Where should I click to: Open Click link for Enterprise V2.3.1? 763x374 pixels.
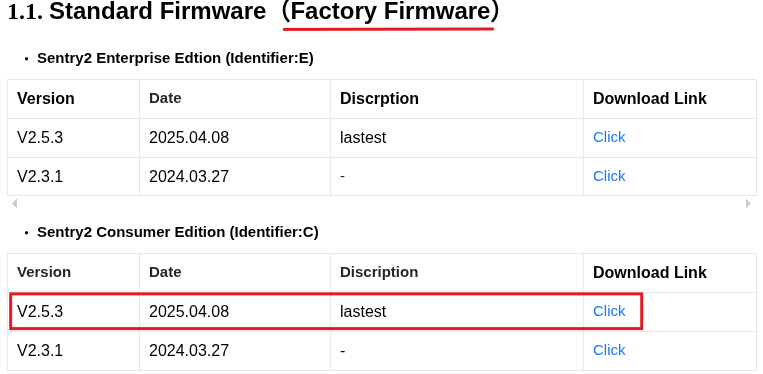[609, 176]
